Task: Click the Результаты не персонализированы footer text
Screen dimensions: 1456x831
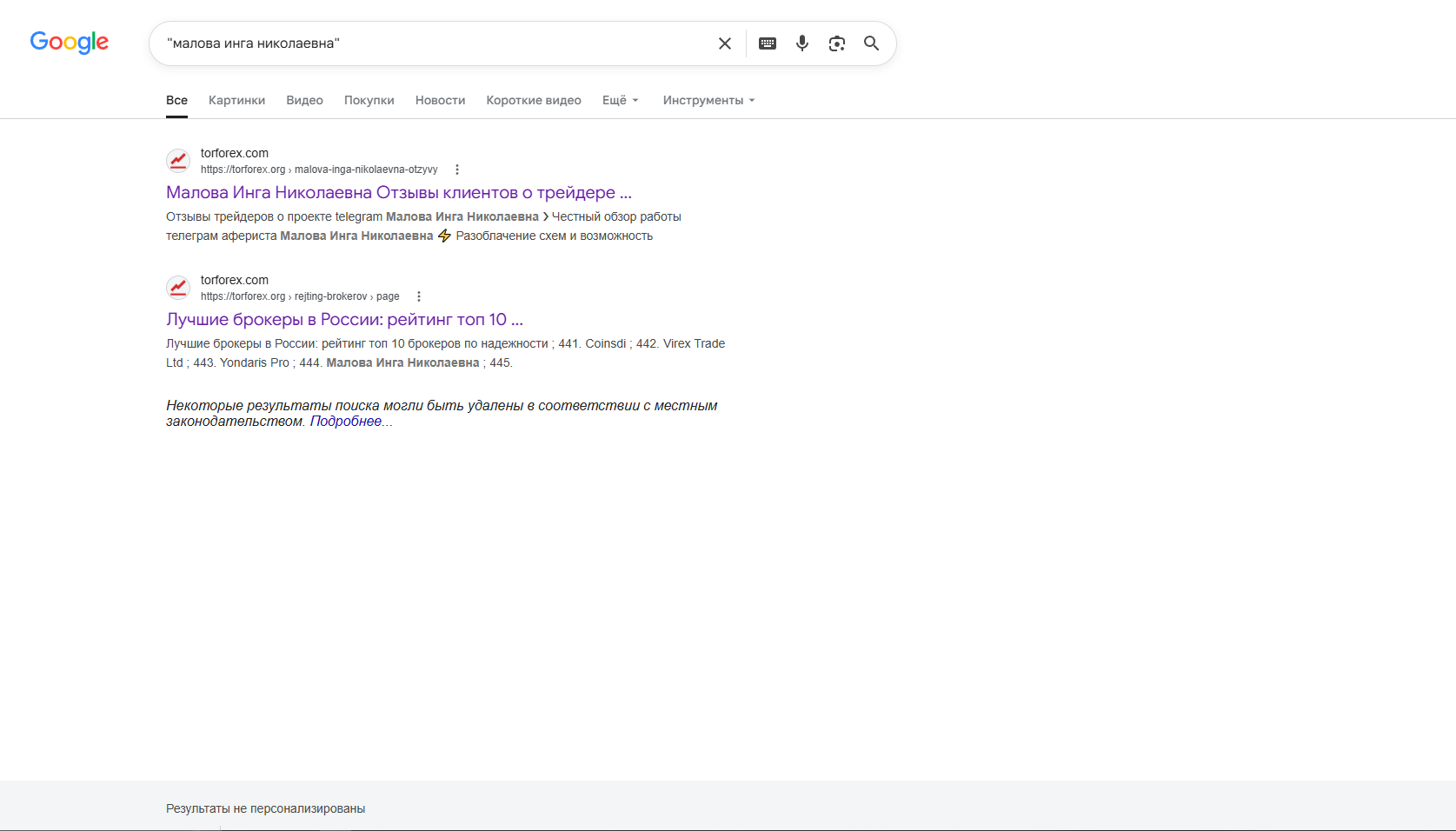Action: [x=265, y=808]
